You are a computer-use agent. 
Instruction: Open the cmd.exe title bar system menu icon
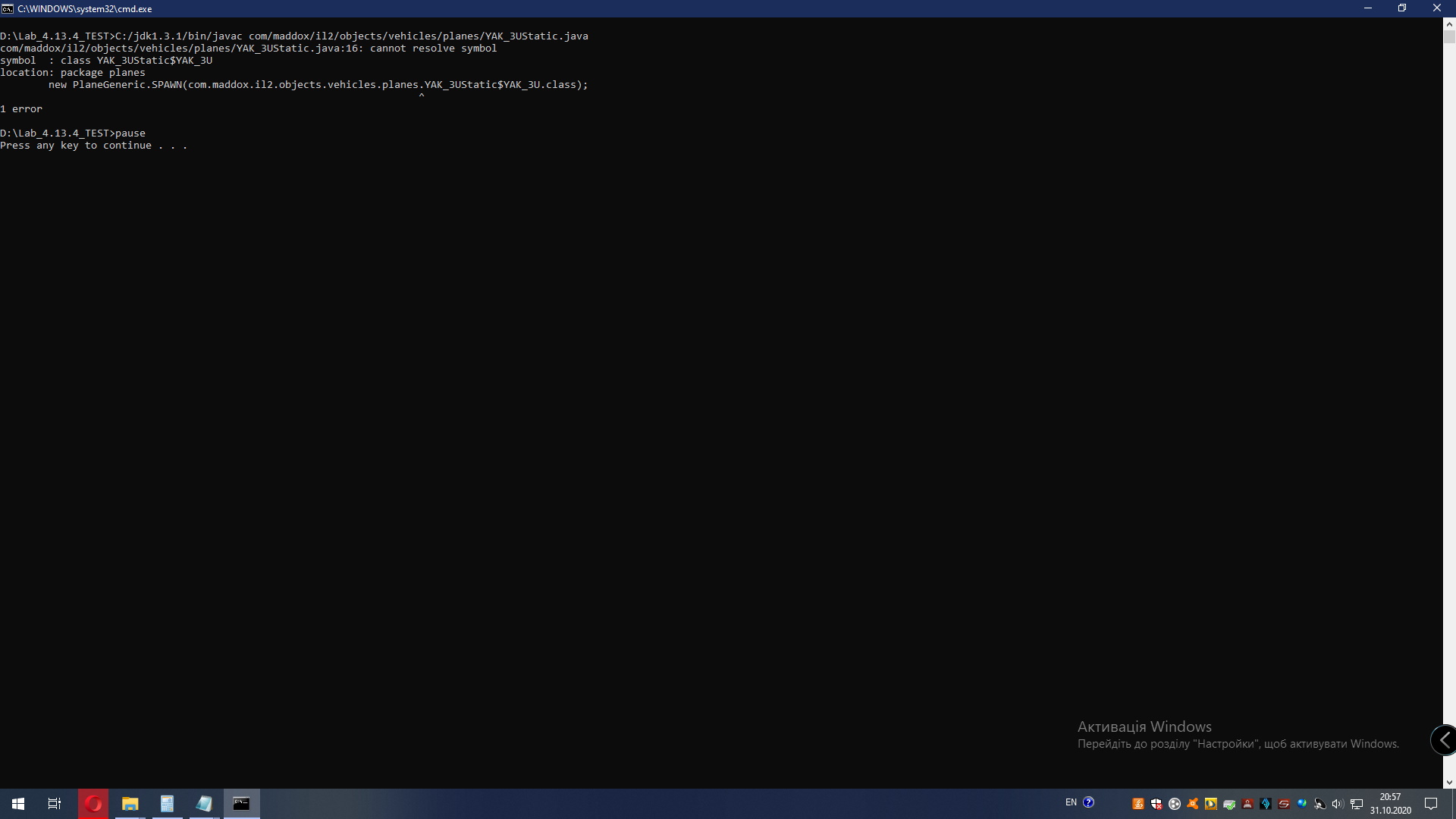pyautogui.click(x=8, y=8)
